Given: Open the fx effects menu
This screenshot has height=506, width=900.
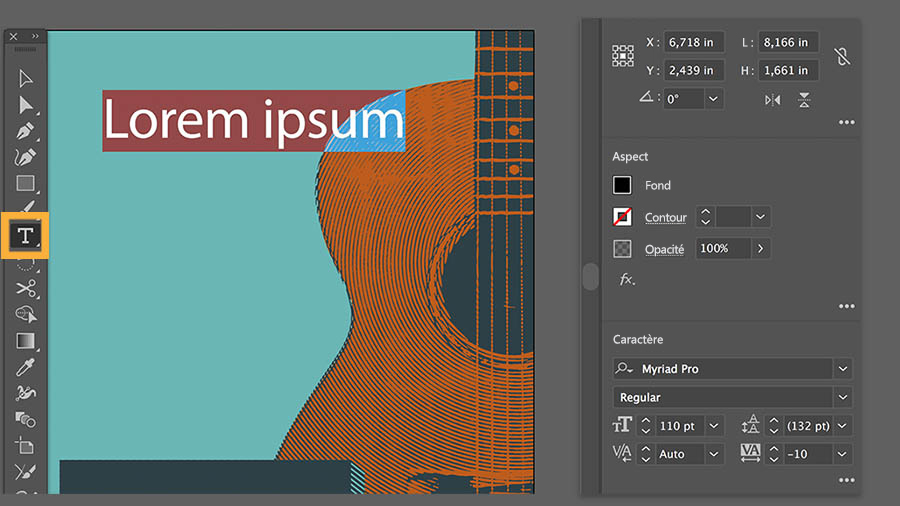Looking at the screenshot, I should click(627, 279).
